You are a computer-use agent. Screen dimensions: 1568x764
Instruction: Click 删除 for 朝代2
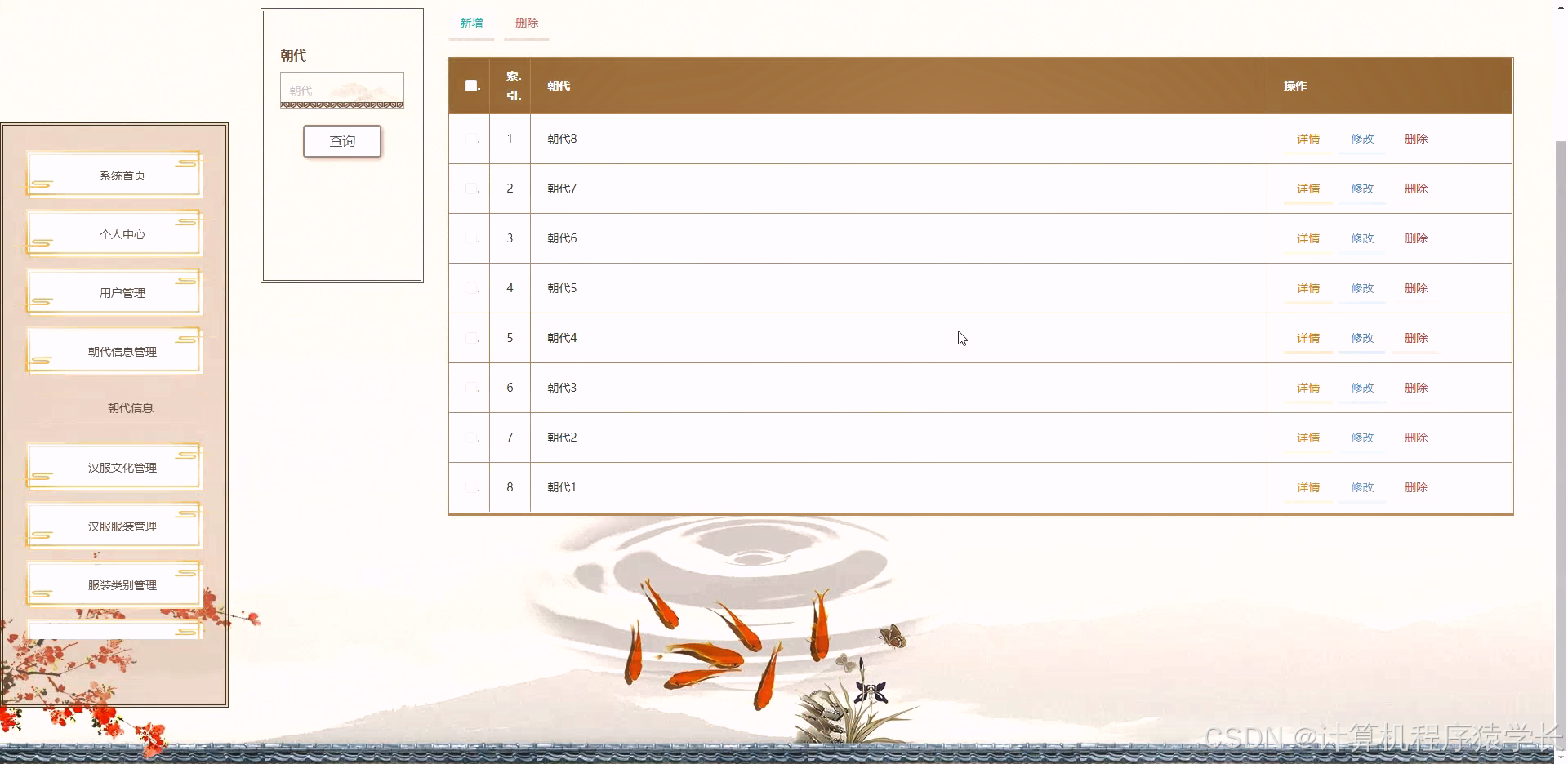(1416, 438)
